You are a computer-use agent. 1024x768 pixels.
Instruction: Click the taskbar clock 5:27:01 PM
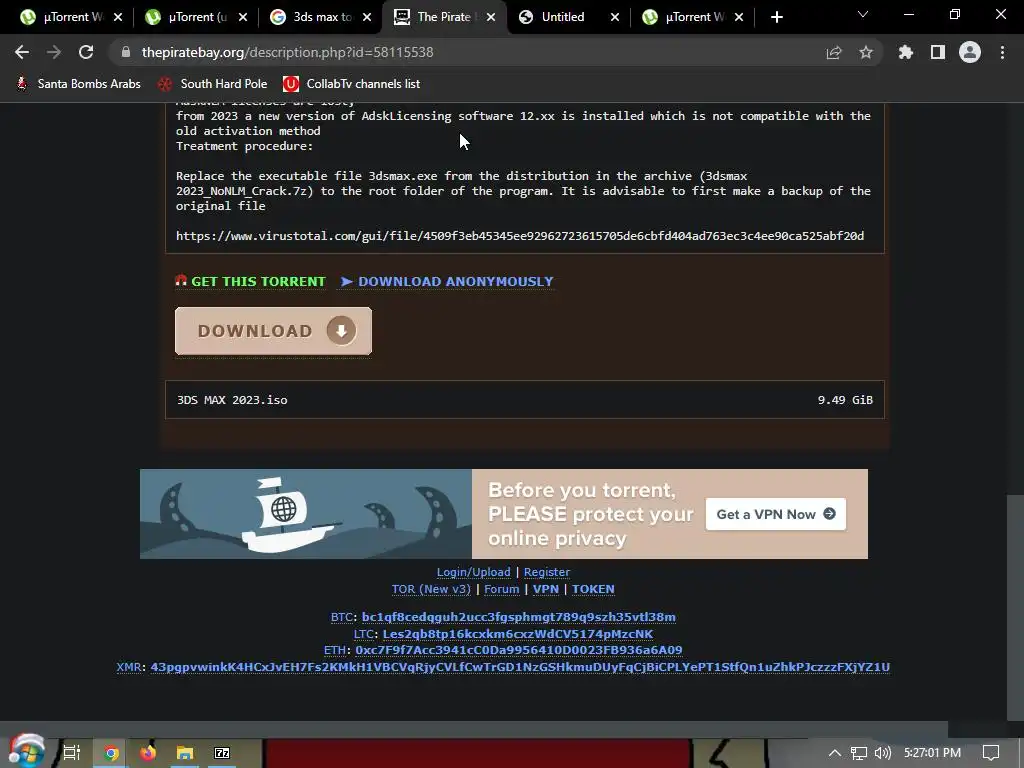click(932, 753)
